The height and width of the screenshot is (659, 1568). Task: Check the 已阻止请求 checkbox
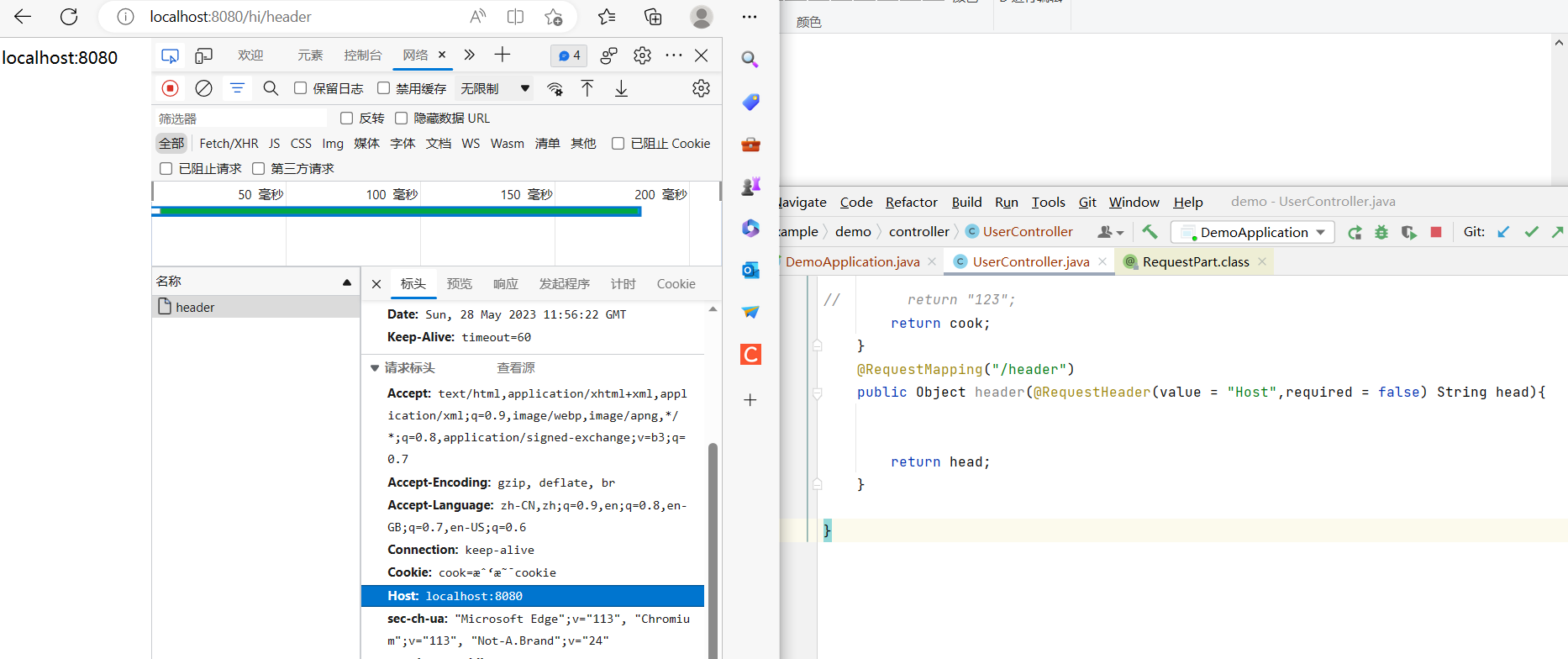166,169
